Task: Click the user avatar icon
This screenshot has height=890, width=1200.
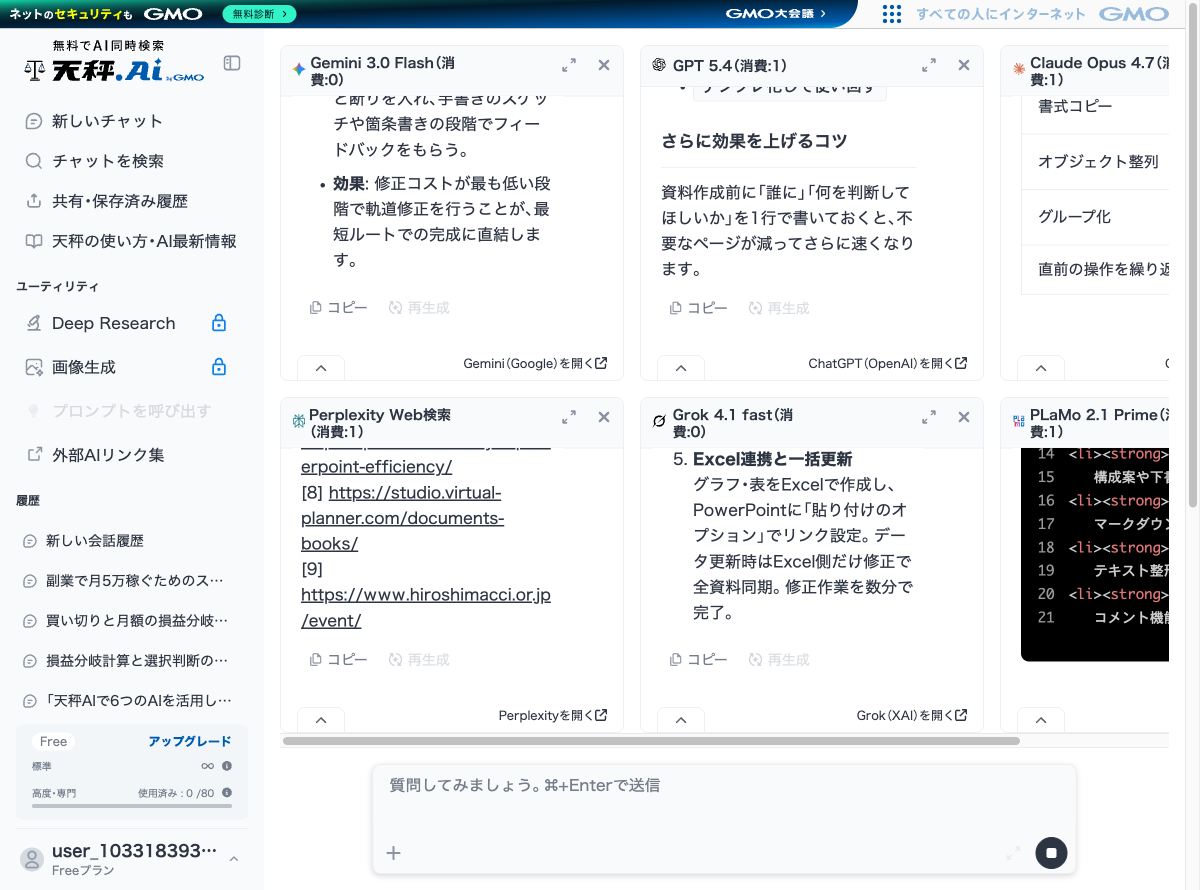Action: 33,859
